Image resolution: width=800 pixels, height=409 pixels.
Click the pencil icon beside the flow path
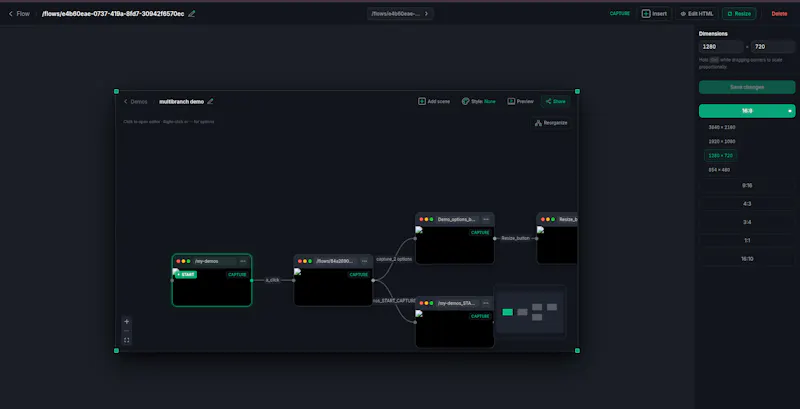tap(192, 14)
